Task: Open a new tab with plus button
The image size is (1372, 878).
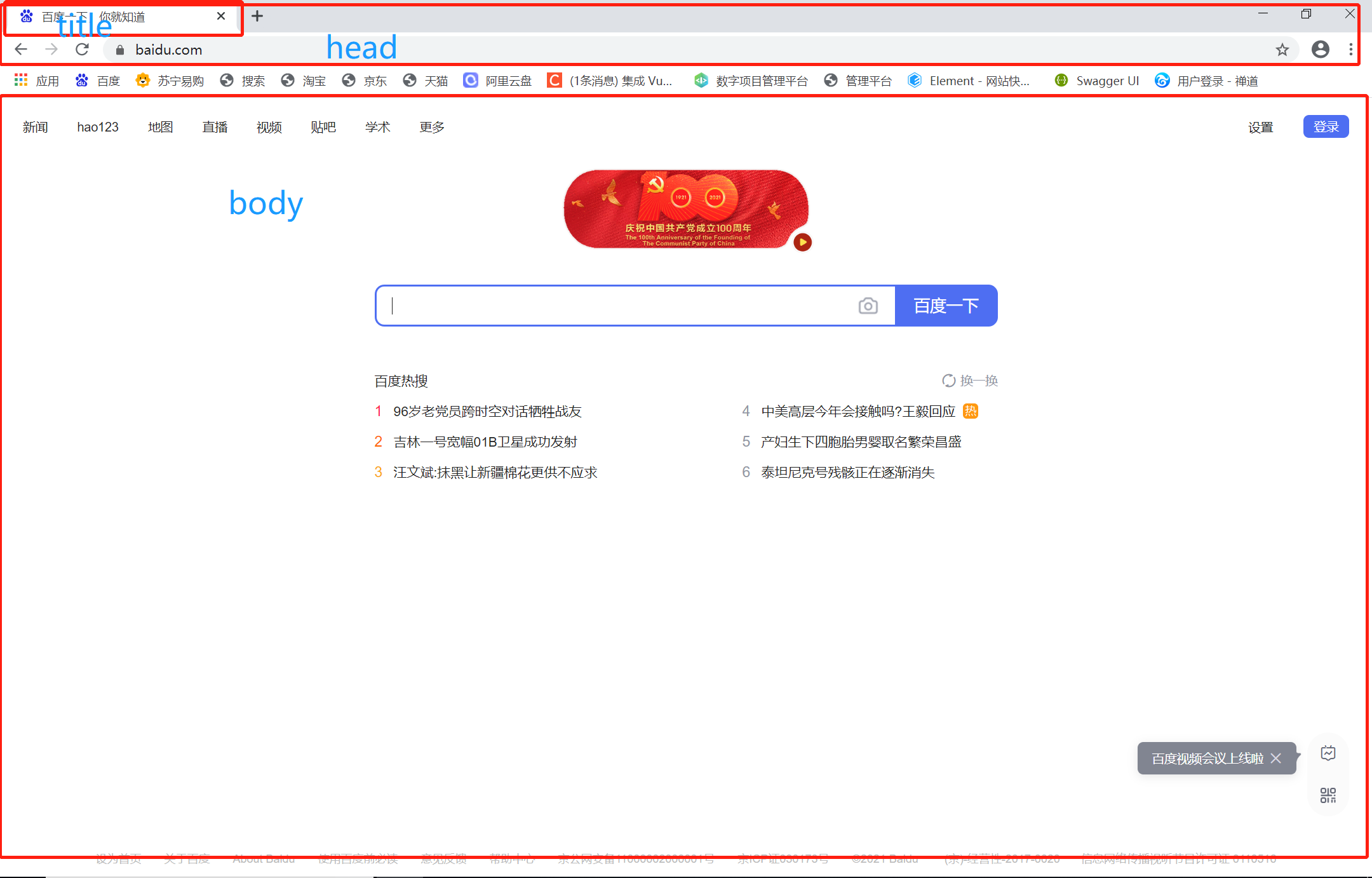Action: tap(257, 17)
